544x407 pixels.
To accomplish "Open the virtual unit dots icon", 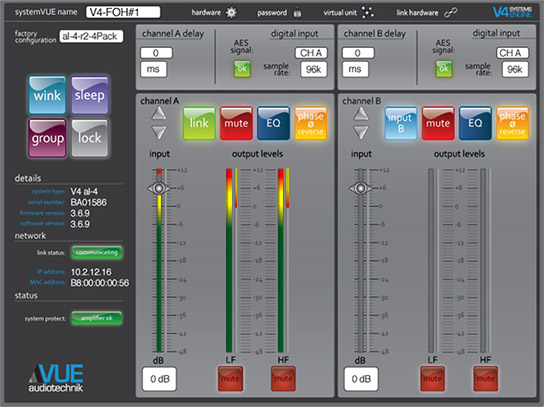I will tap(368, 12).
